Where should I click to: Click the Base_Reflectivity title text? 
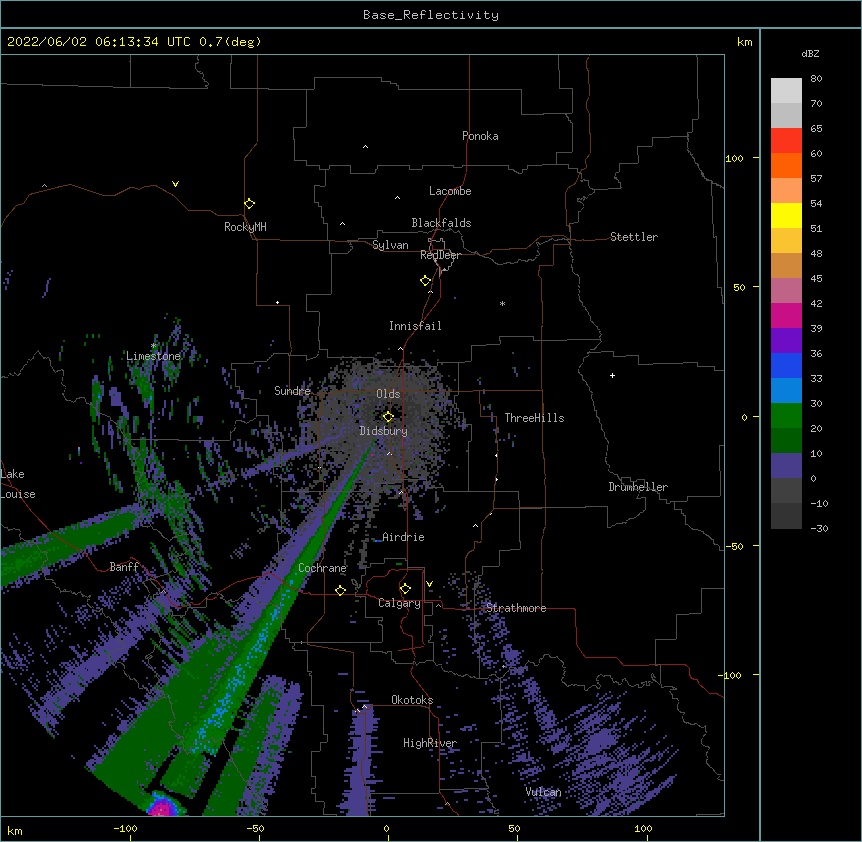tap(431, 15)
